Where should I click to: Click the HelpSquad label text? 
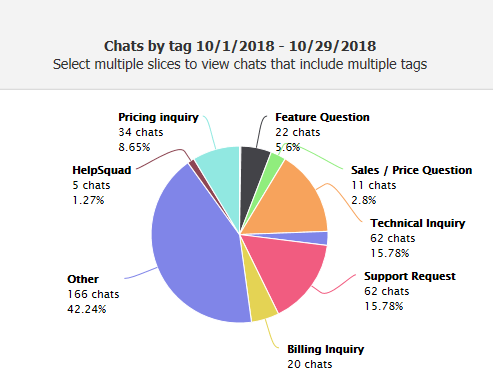click(x=102, y=170)
